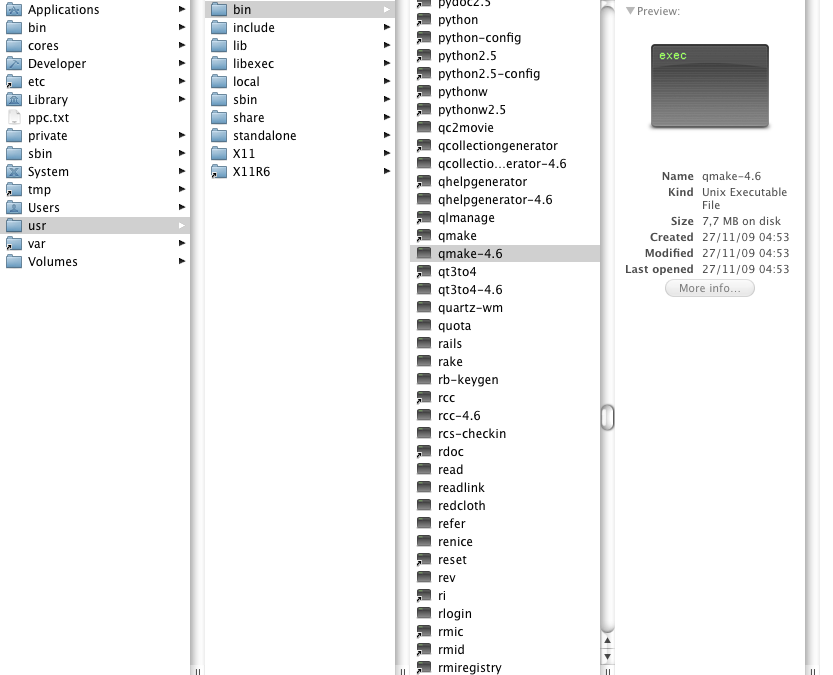Select the pythonw2.5 entry
The width and height of the screenshot is (833, 675).
pos(472,110)
